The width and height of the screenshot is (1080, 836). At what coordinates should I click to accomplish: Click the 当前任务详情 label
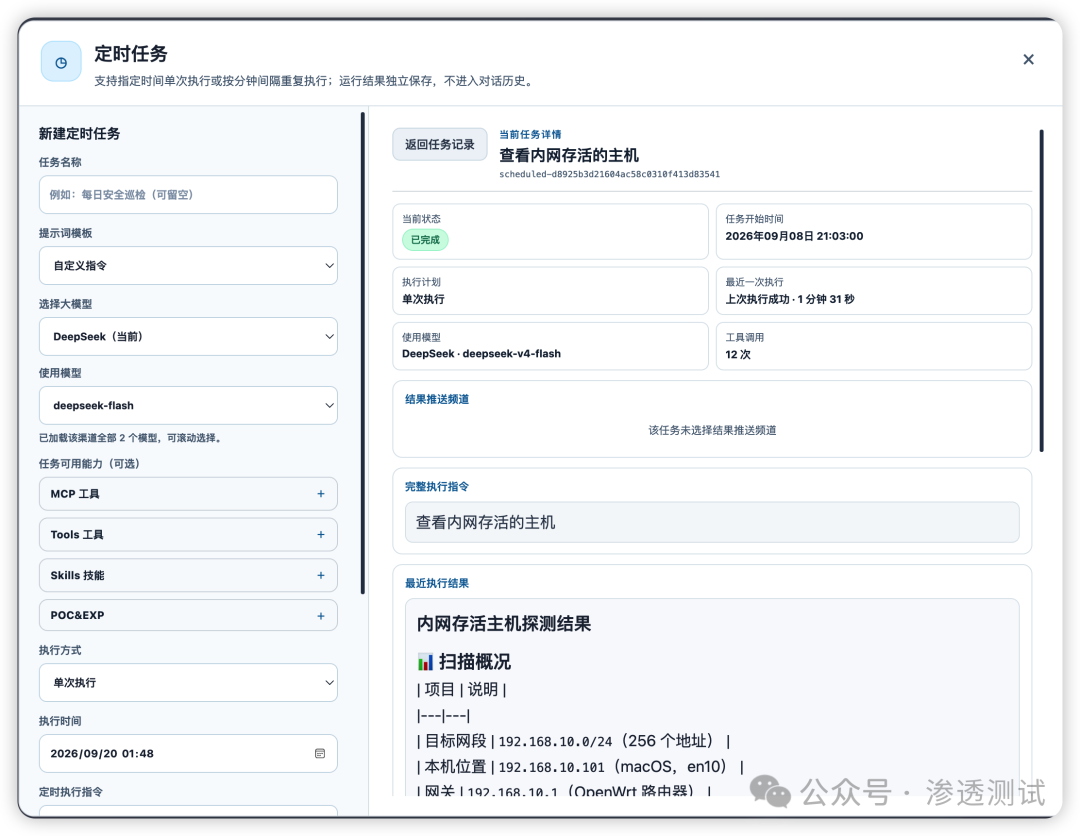click(x=530, y=134)
